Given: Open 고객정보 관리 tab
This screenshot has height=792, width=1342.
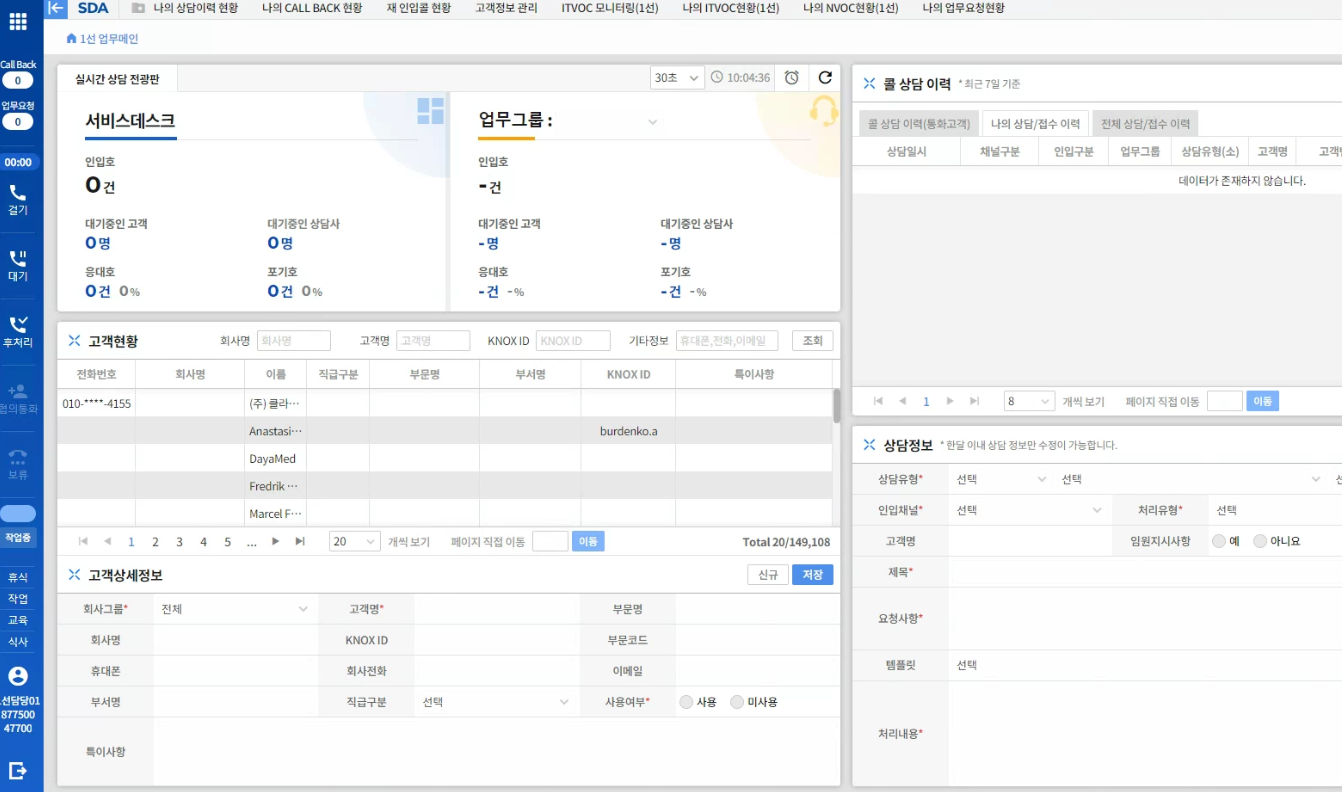Looking at the screenshot, I should [506, 8].
